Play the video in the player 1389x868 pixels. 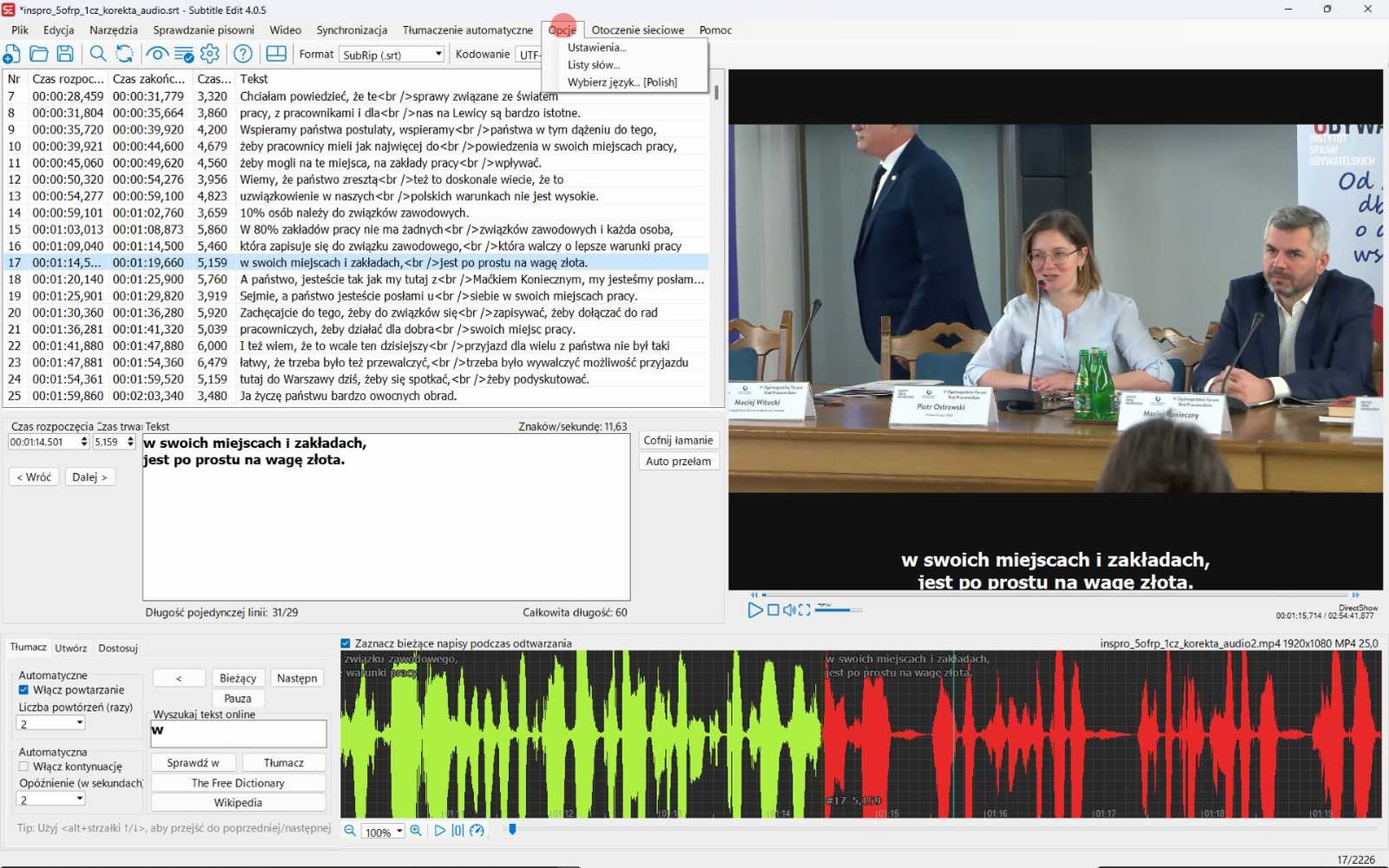click(755, 610)
